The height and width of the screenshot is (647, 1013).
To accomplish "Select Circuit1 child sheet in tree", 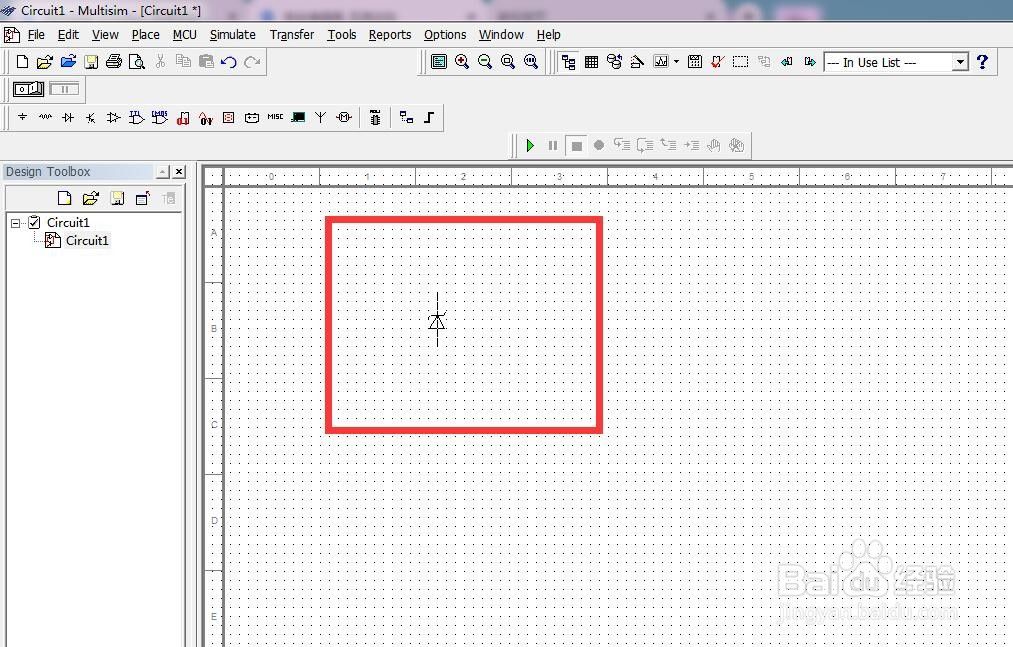I will [87, 240].
